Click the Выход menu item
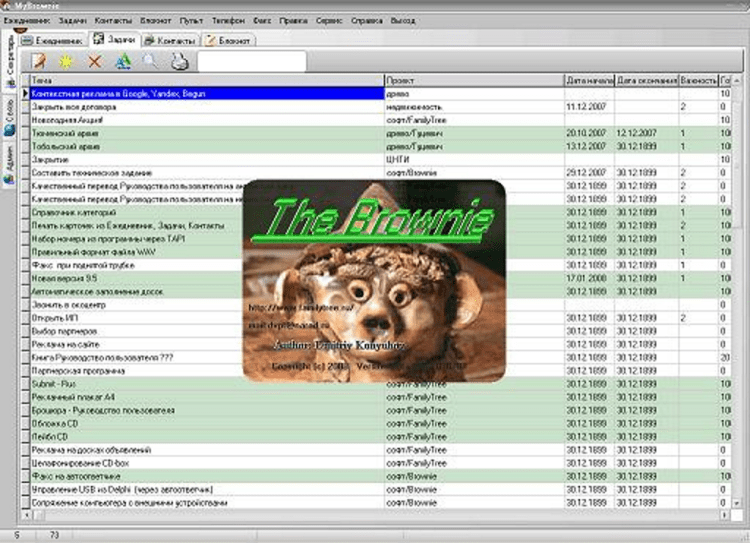This screenshot has height=543, width=750. coord(403,21)
